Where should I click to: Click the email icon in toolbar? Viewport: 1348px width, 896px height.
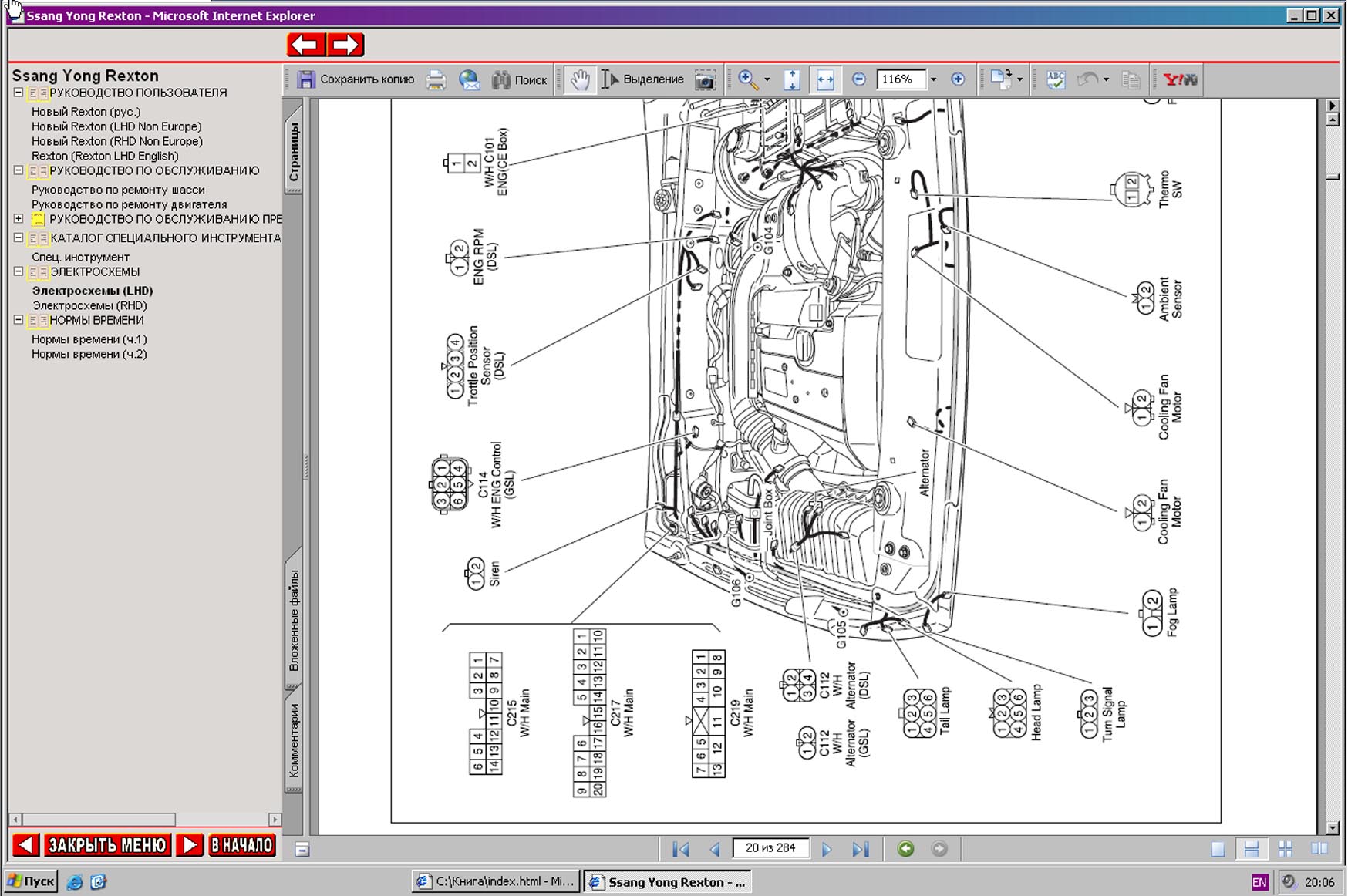tap(469, 79)
